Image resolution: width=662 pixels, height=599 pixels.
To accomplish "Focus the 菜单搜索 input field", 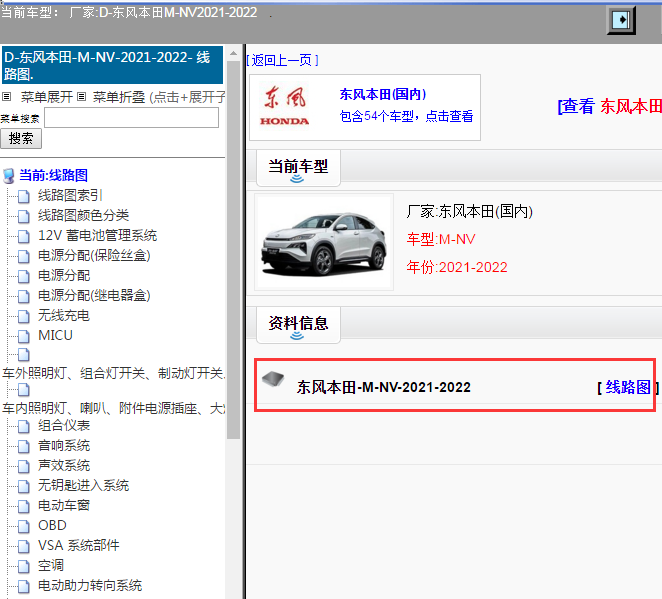I will pos(131,117).
